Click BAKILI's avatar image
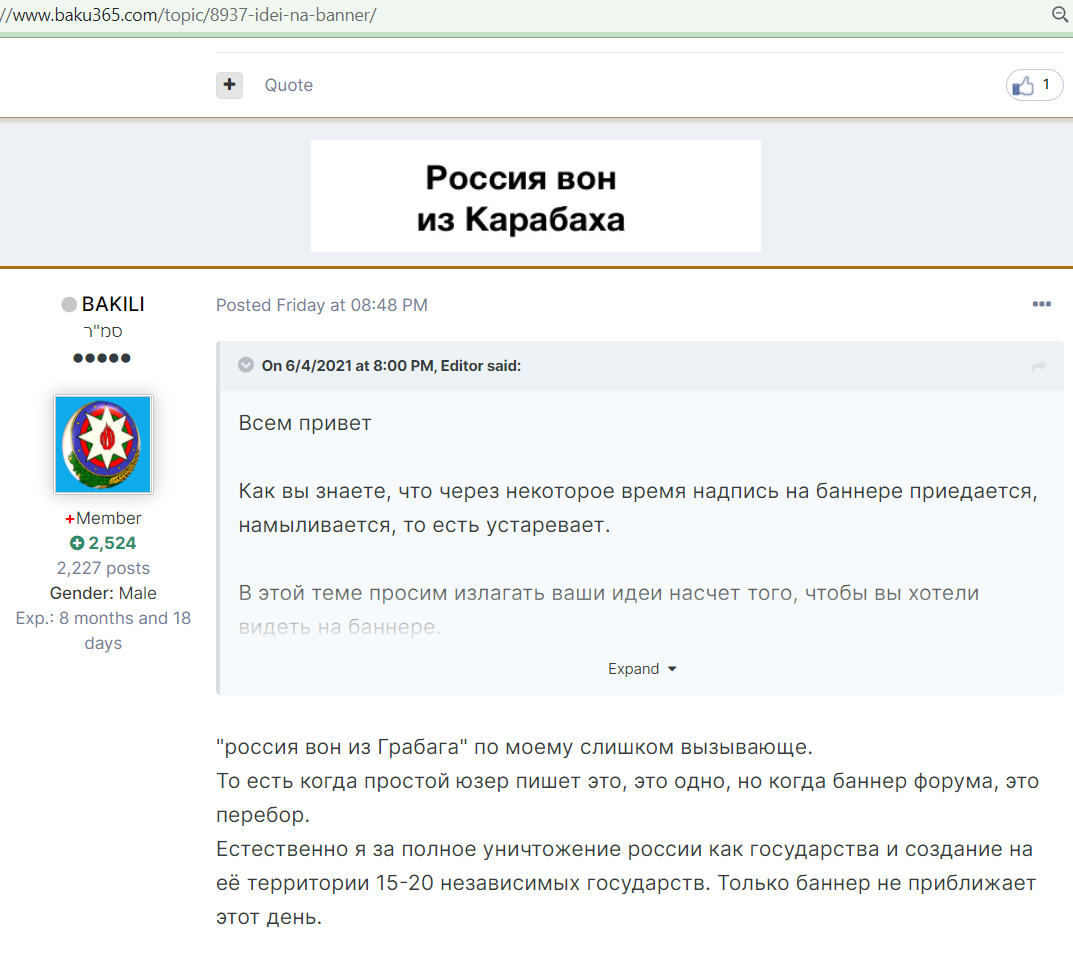The height and width of the screenshot is (970, 1073). [x=103, y=444]
